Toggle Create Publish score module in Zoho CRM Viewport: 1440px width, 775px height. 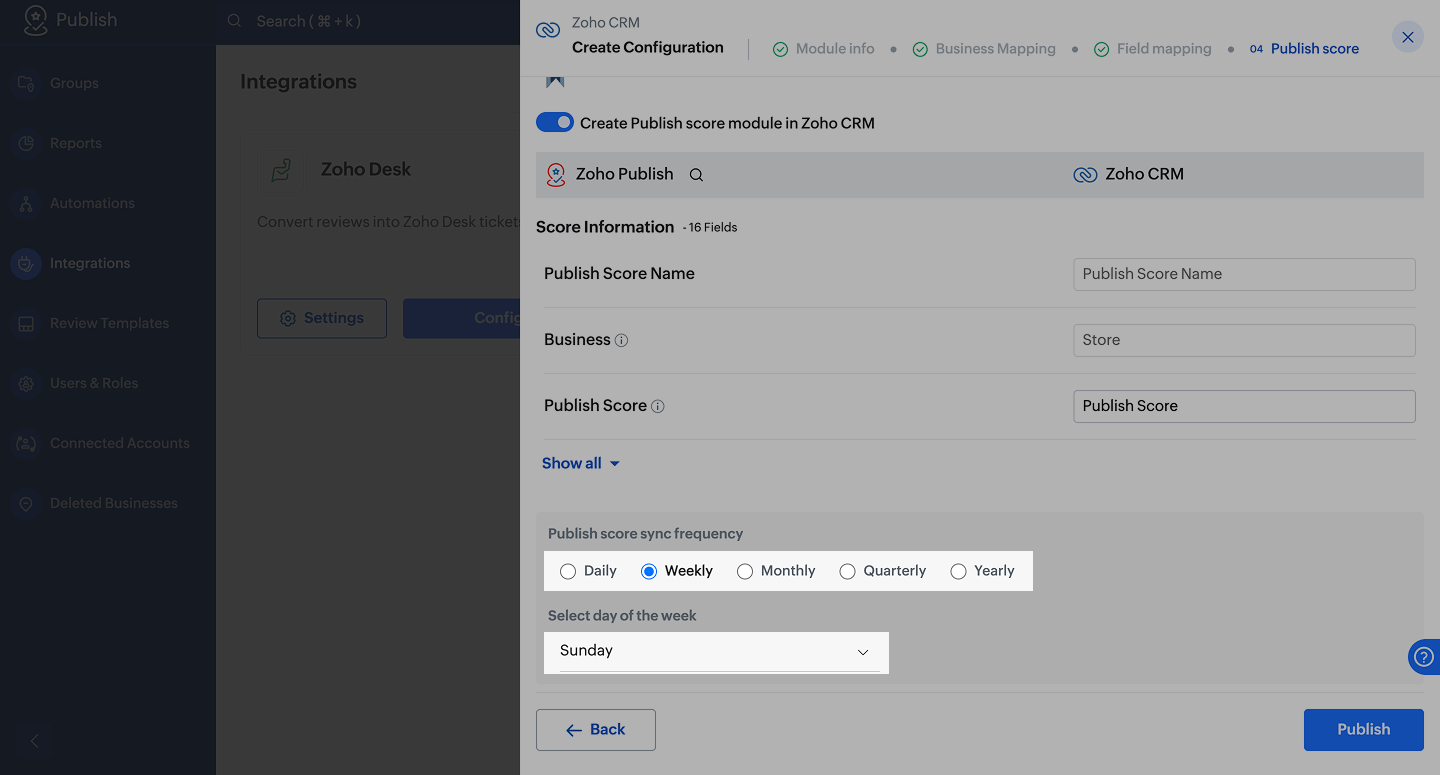(555, 122)
